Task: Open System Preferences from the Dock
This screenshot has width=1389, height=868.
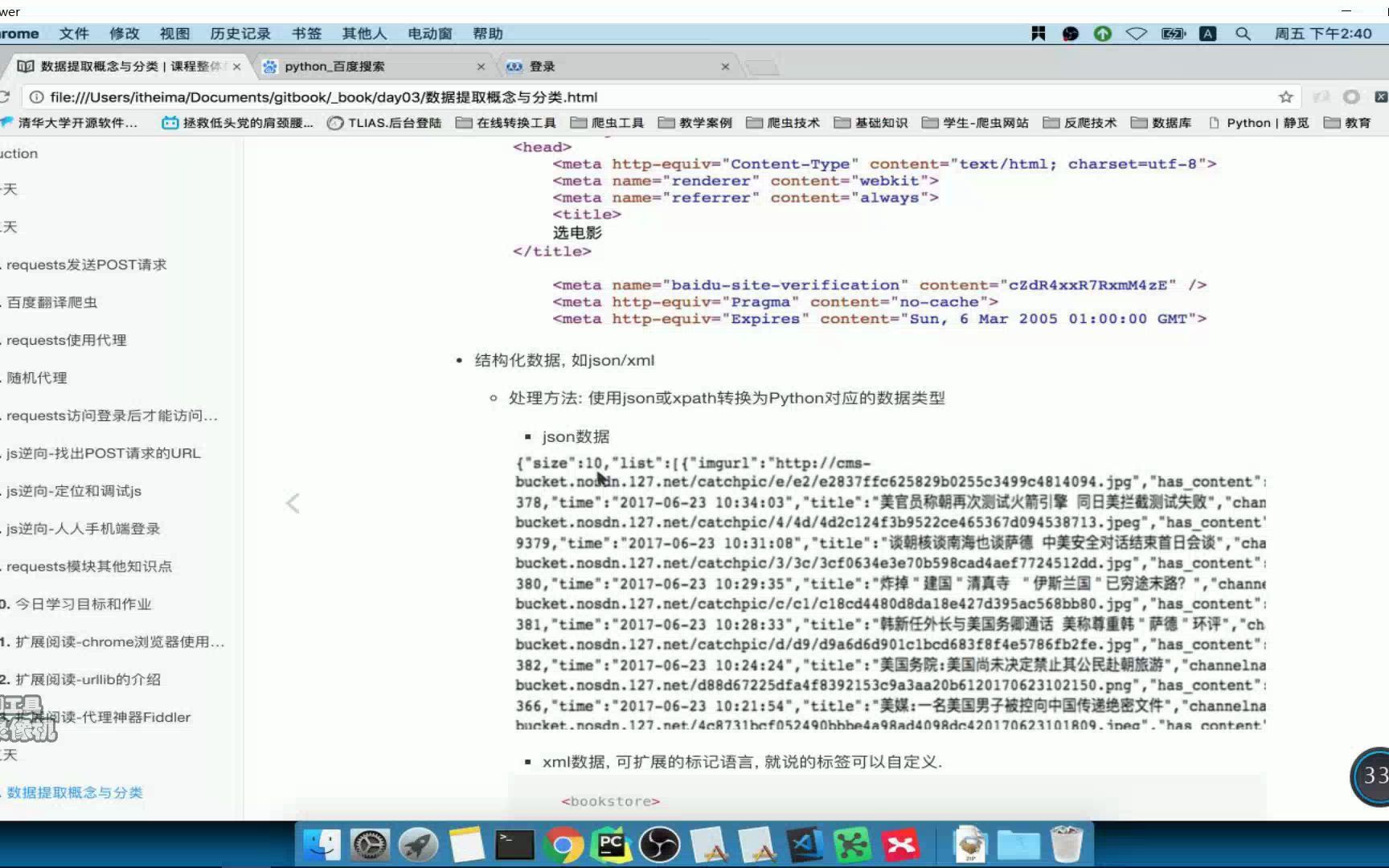Action: (x=371, y=845)
